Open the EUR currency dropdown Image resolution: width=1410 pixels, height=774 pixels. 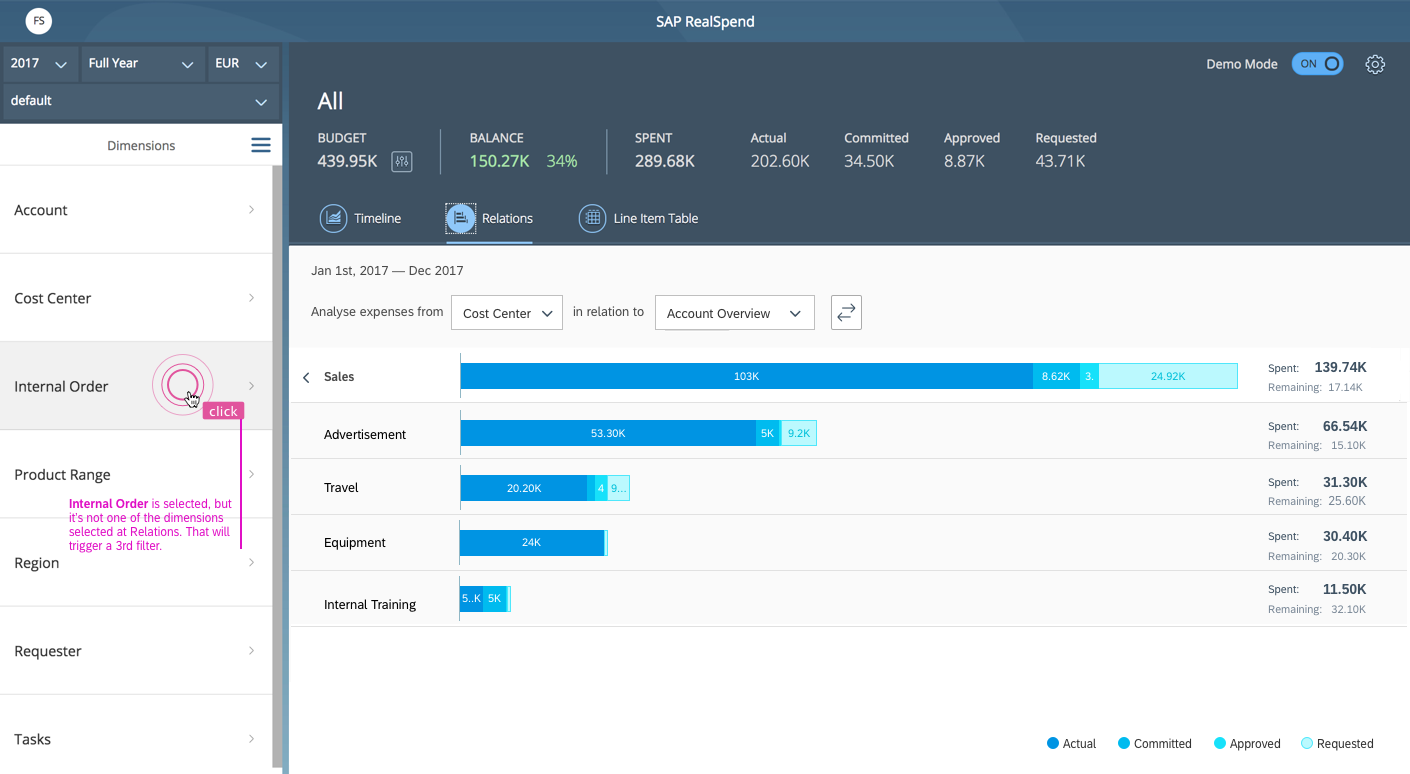[x=242, y=63]
